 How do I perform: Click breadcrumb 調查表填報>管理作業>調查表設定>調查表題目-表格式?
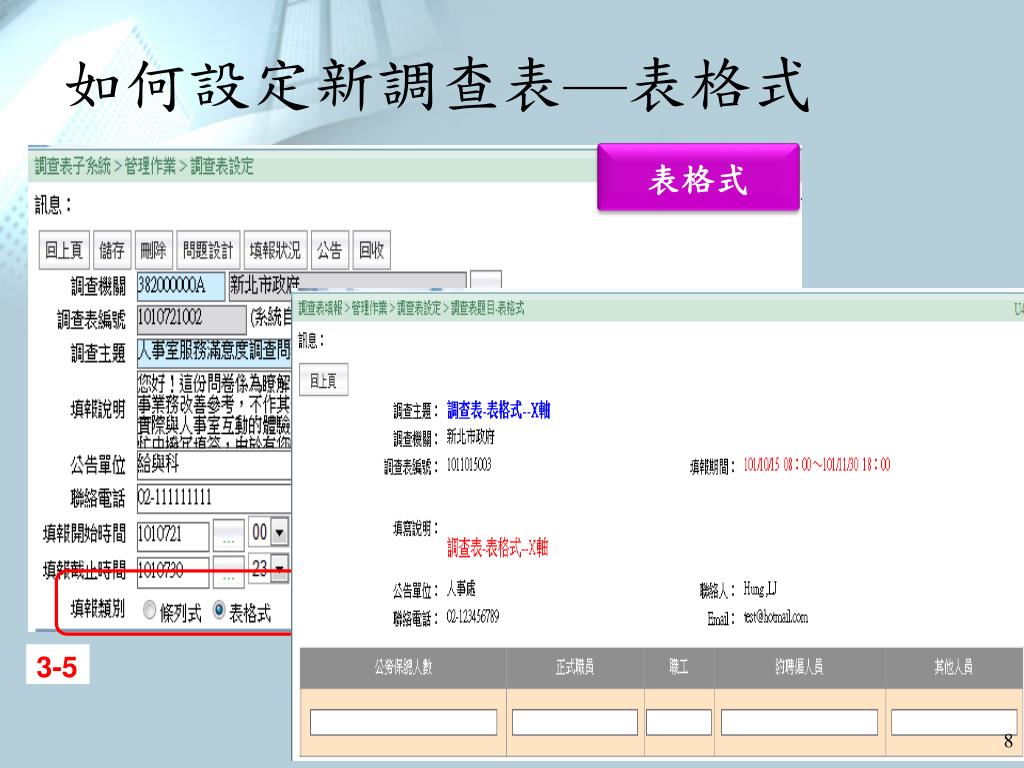411,308
